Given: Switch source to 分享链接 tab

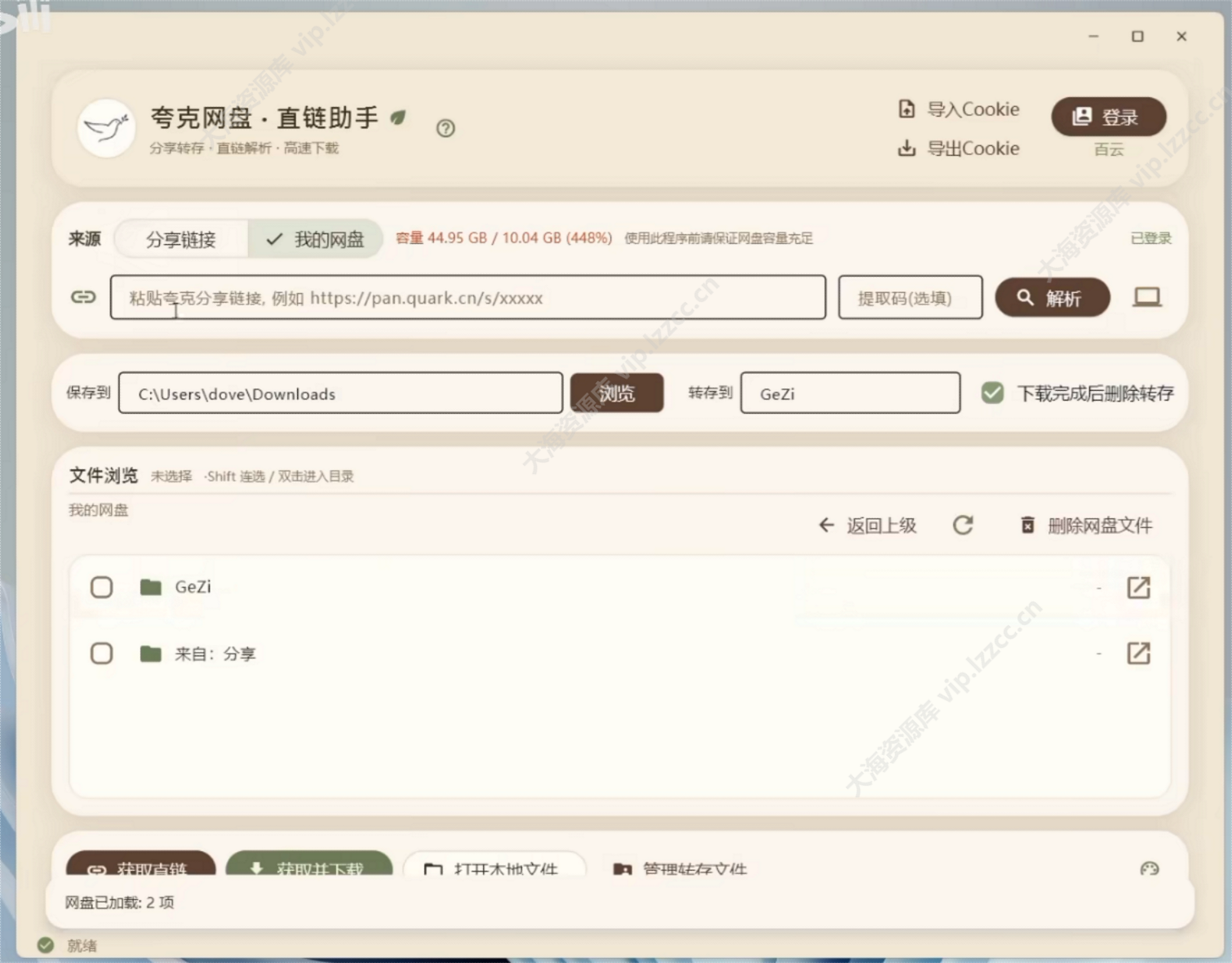Looking at the screenshot, I should (x=181, y=239).
